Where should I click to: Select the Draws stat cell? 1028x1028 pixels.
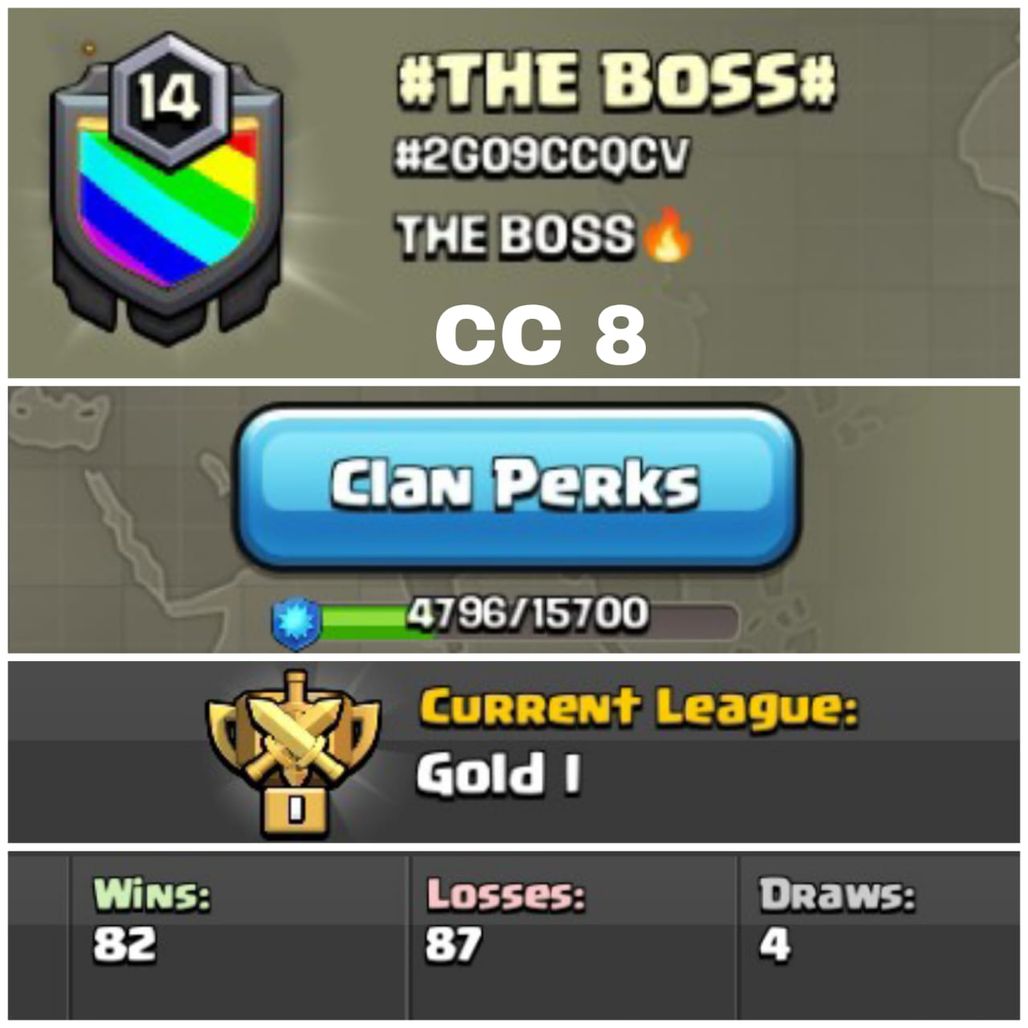click(x=880, y=936)
